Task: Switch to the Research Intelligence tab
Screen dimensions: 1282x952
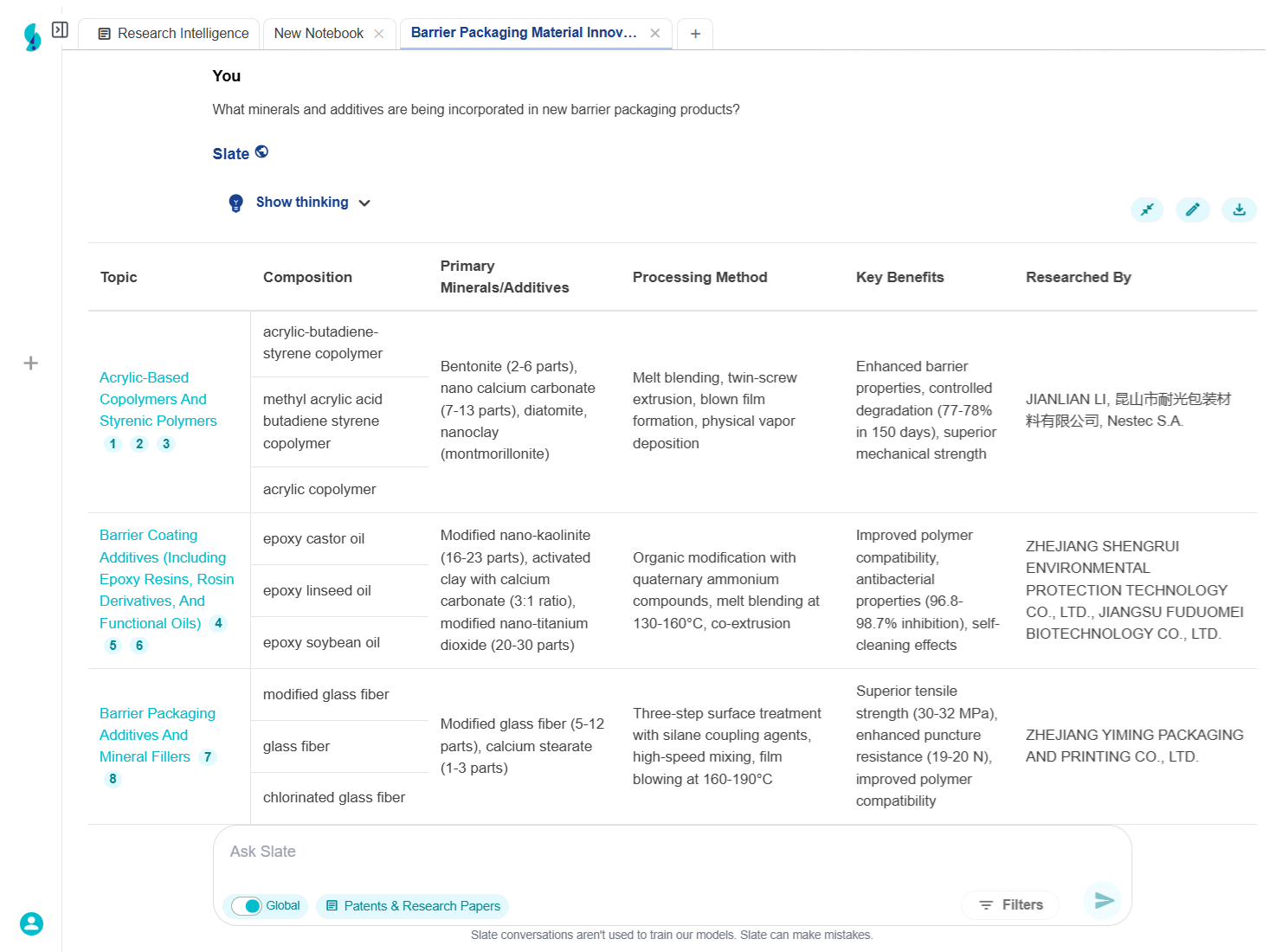Action: point(173,34)
